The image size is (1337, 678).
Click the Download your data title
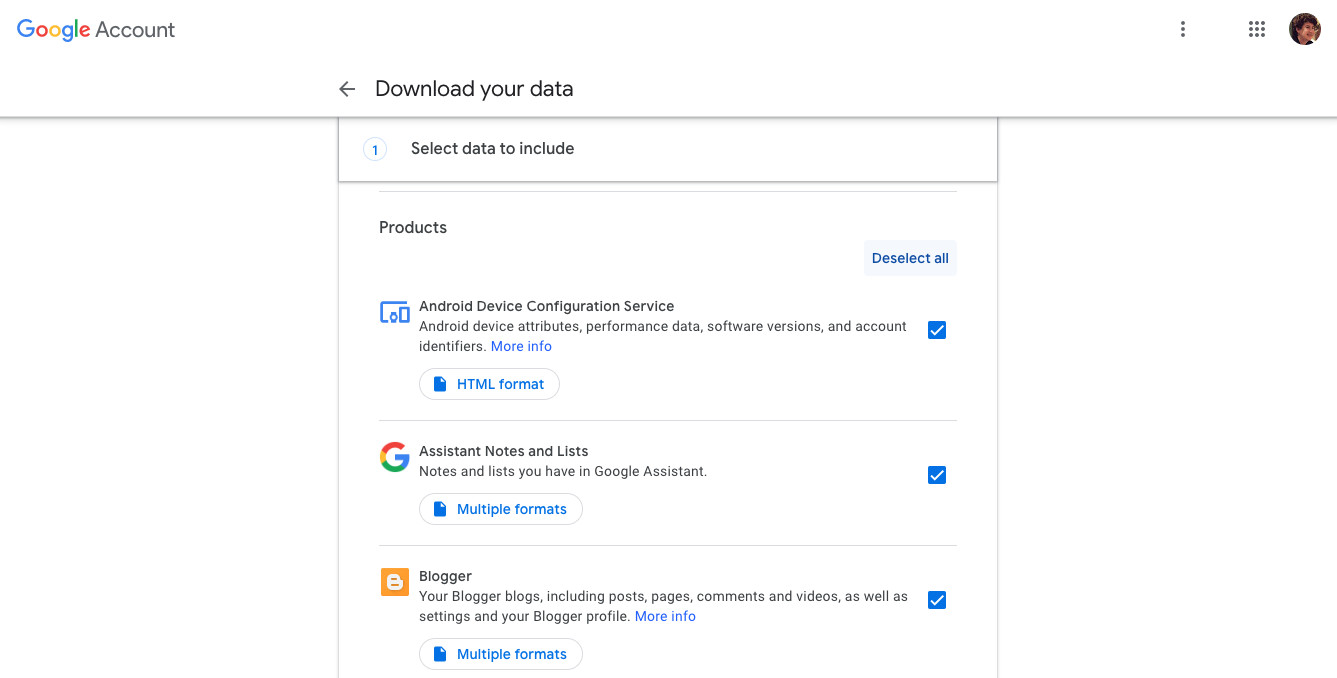[x=474, y=89]
